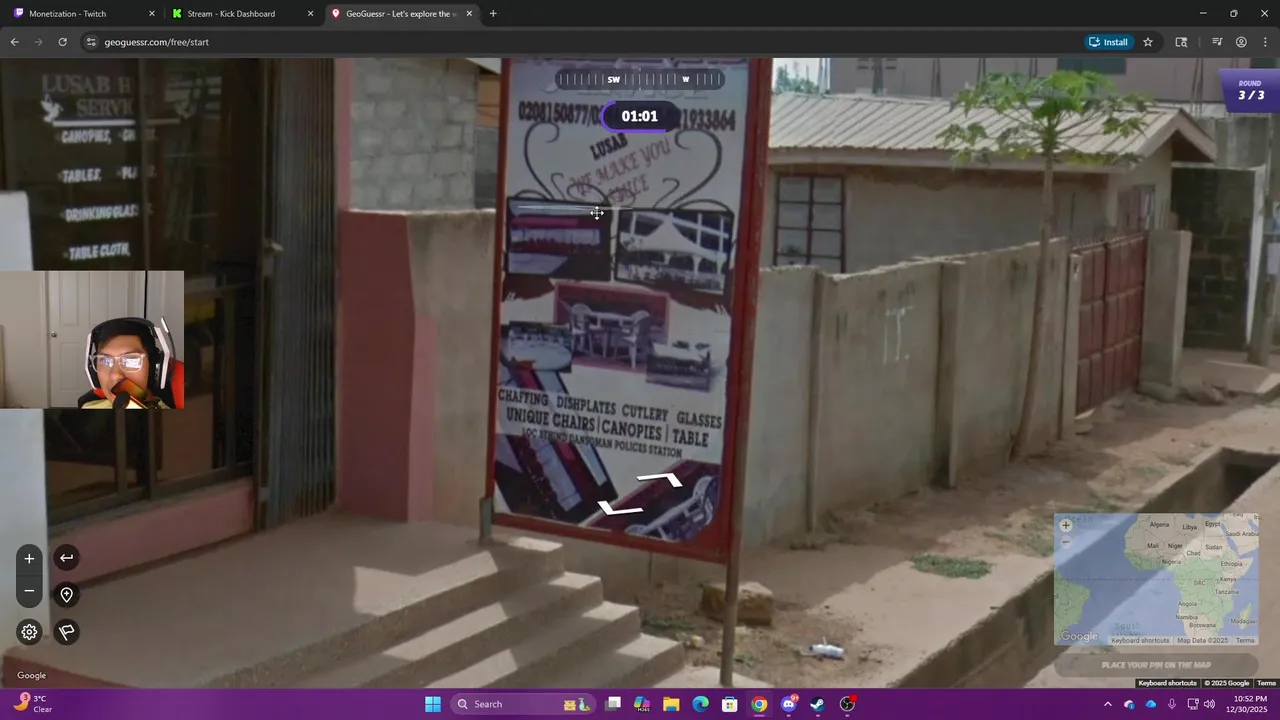Reload the GeoGuessr page
This screenshot has width=1280, height=720.
point(62,42)
